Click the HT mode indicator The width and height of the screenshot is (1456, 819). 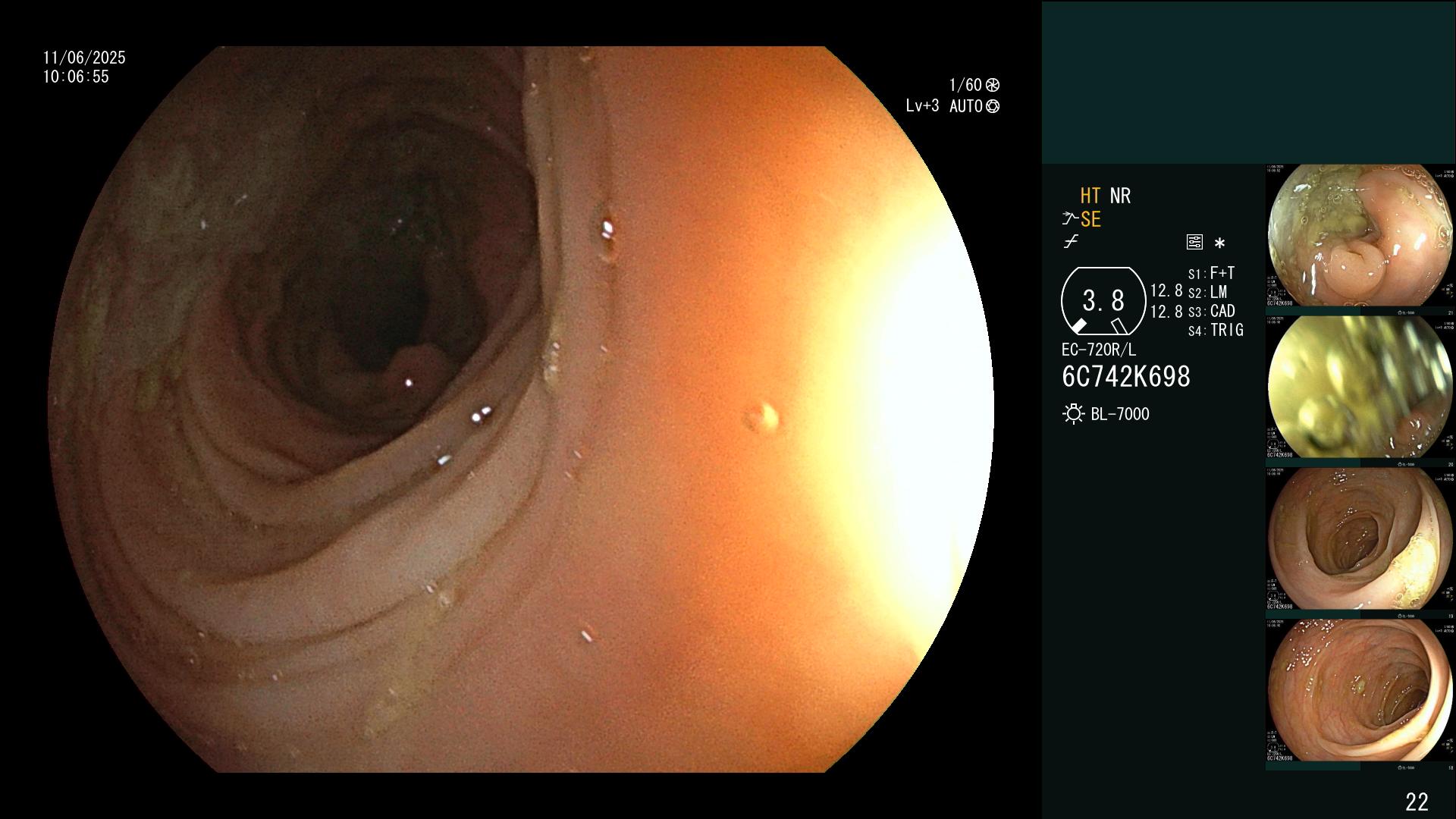[x=1090, y=196]
